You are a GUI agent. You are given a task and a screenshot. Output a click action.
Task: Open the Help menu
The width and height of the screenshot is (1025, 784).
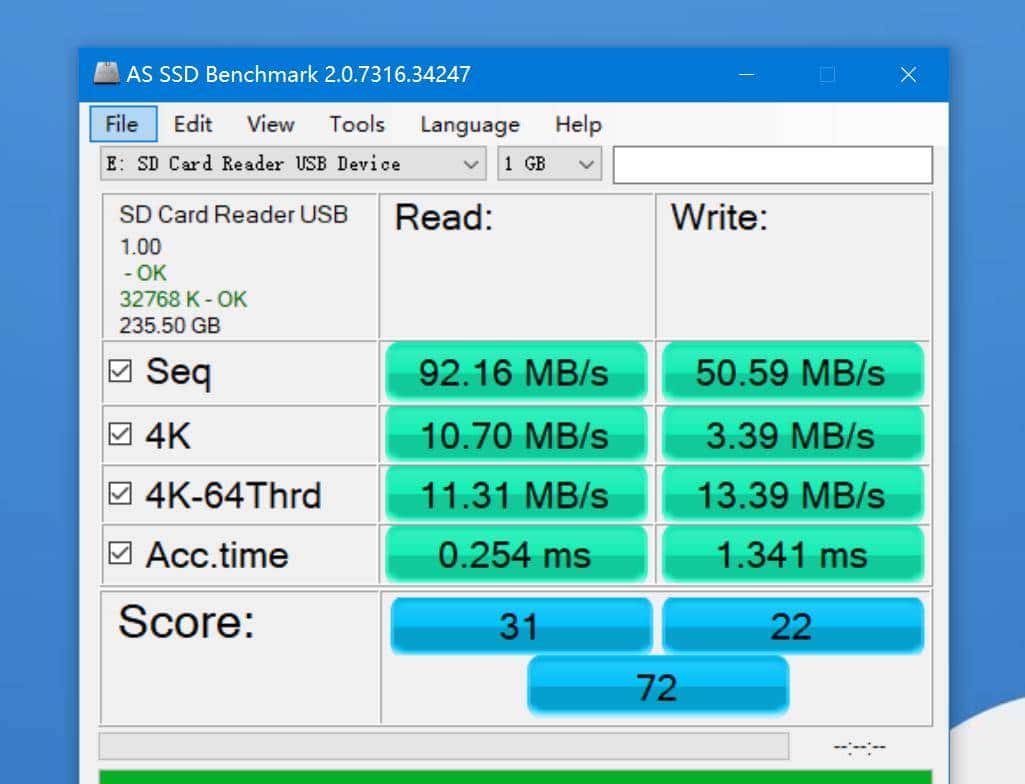578,124
